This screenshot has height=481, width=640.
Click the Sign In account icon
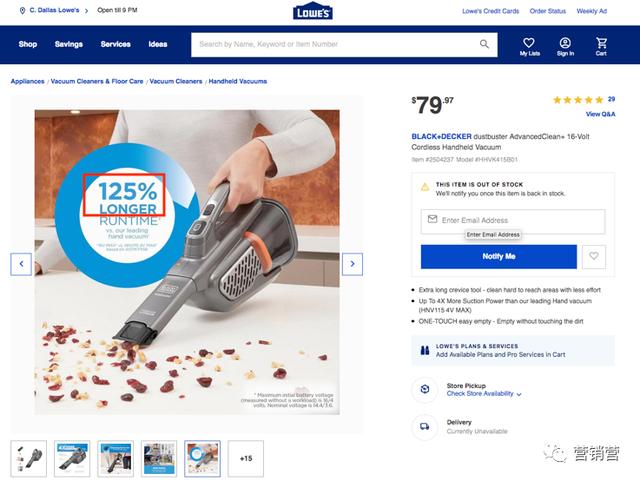[565, 43]
